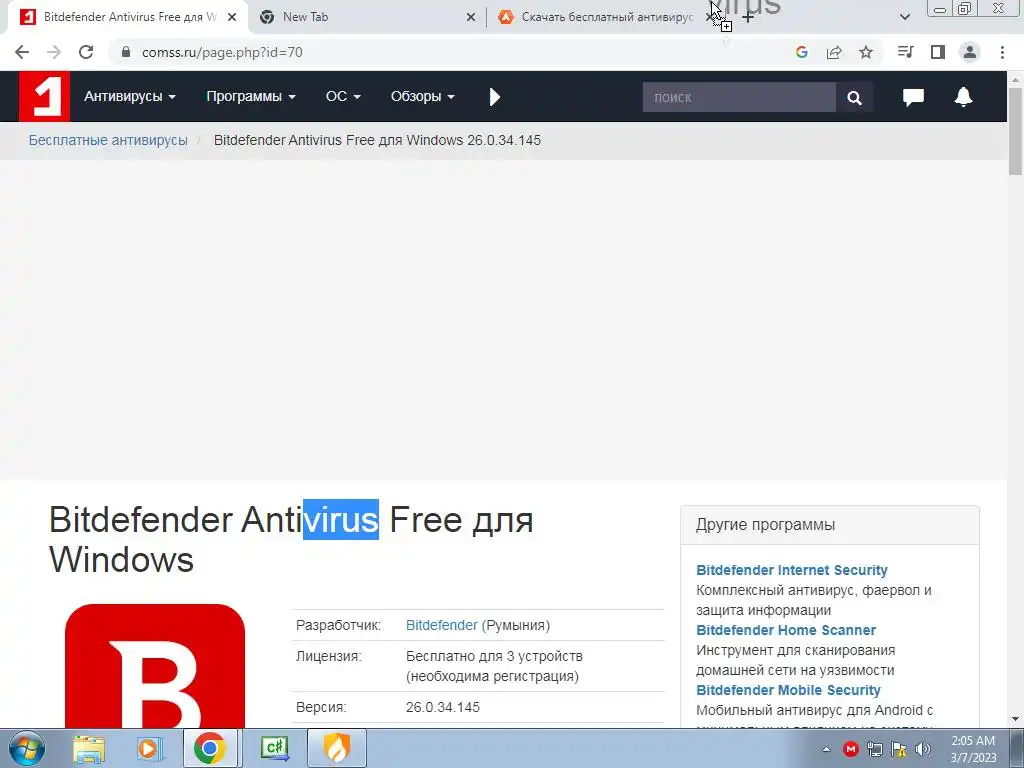Open the tab search chevron
The image size is (1024, 768).
tap(904, 17)
